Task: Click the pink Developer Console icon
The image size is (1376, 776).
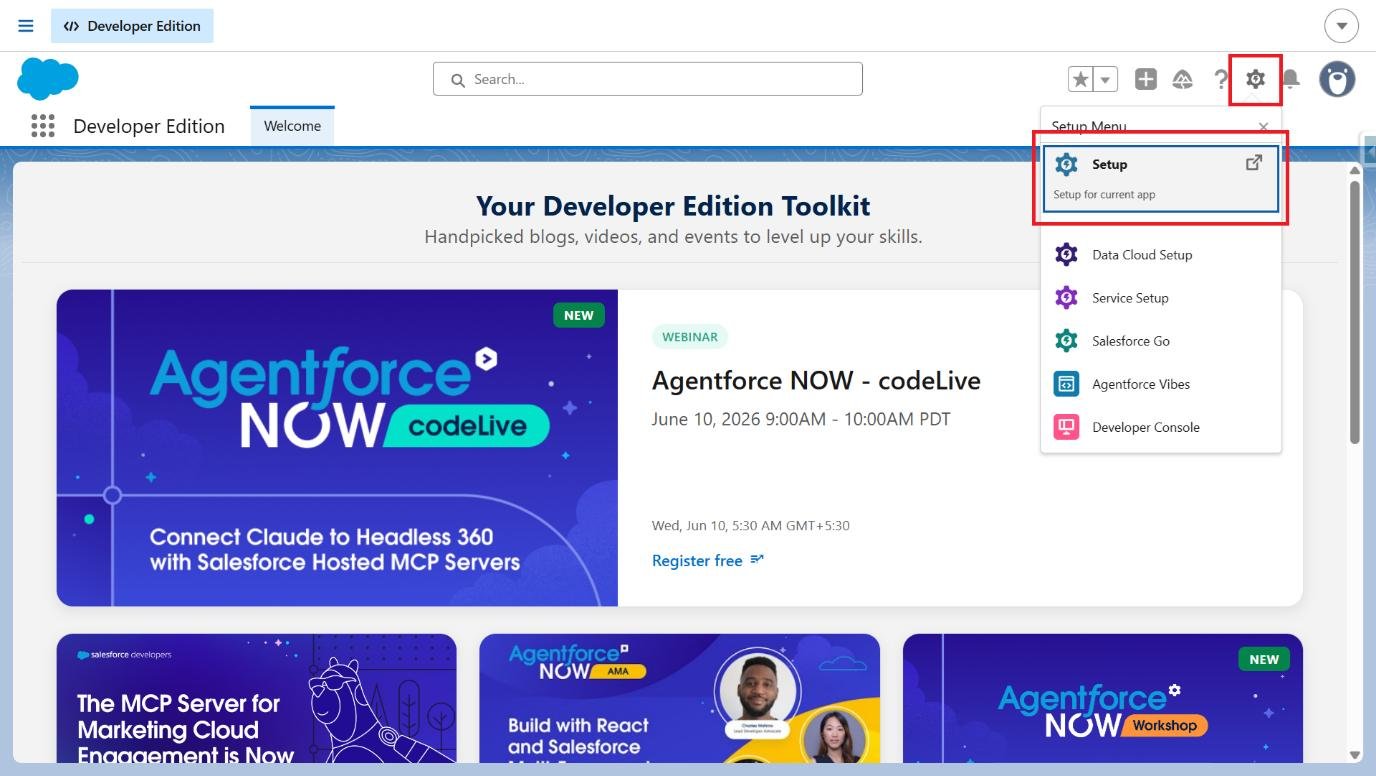Action: pos(1066,427)
